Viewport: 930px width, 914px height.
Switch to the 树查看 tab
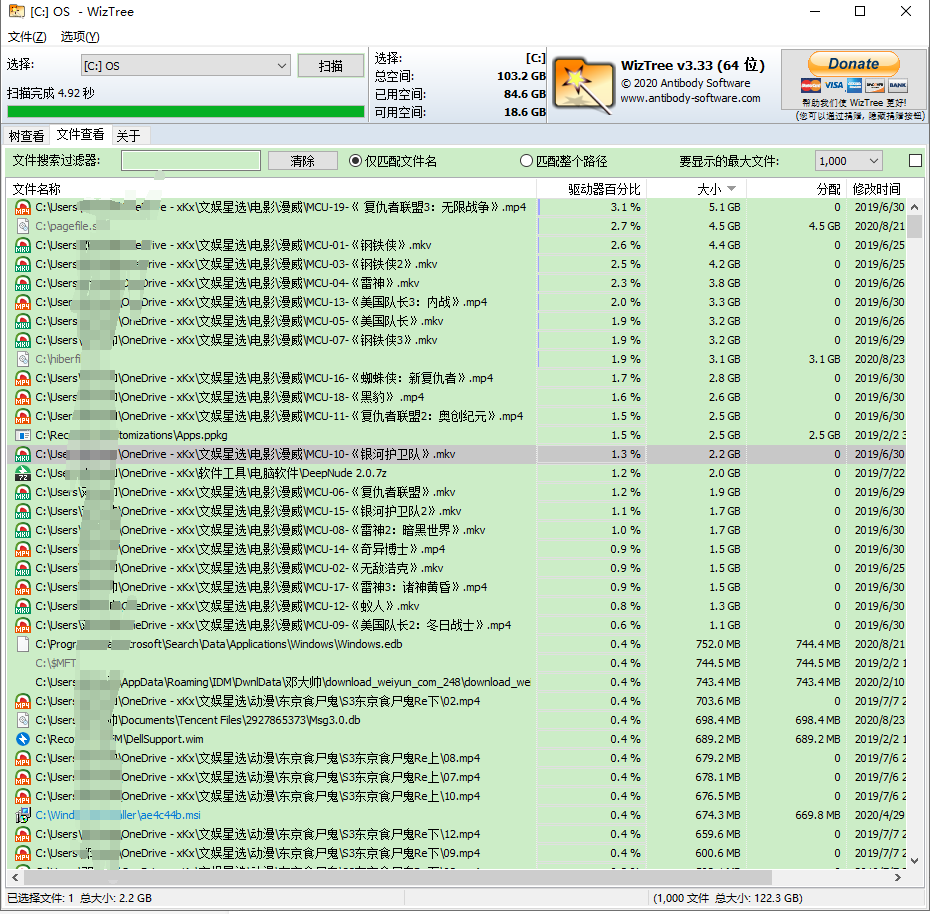tap(26, 136)
